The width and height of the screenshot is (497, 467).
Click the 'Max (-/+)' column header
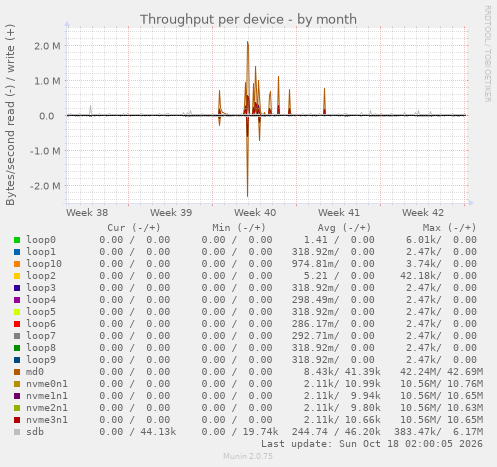point(449,228)
